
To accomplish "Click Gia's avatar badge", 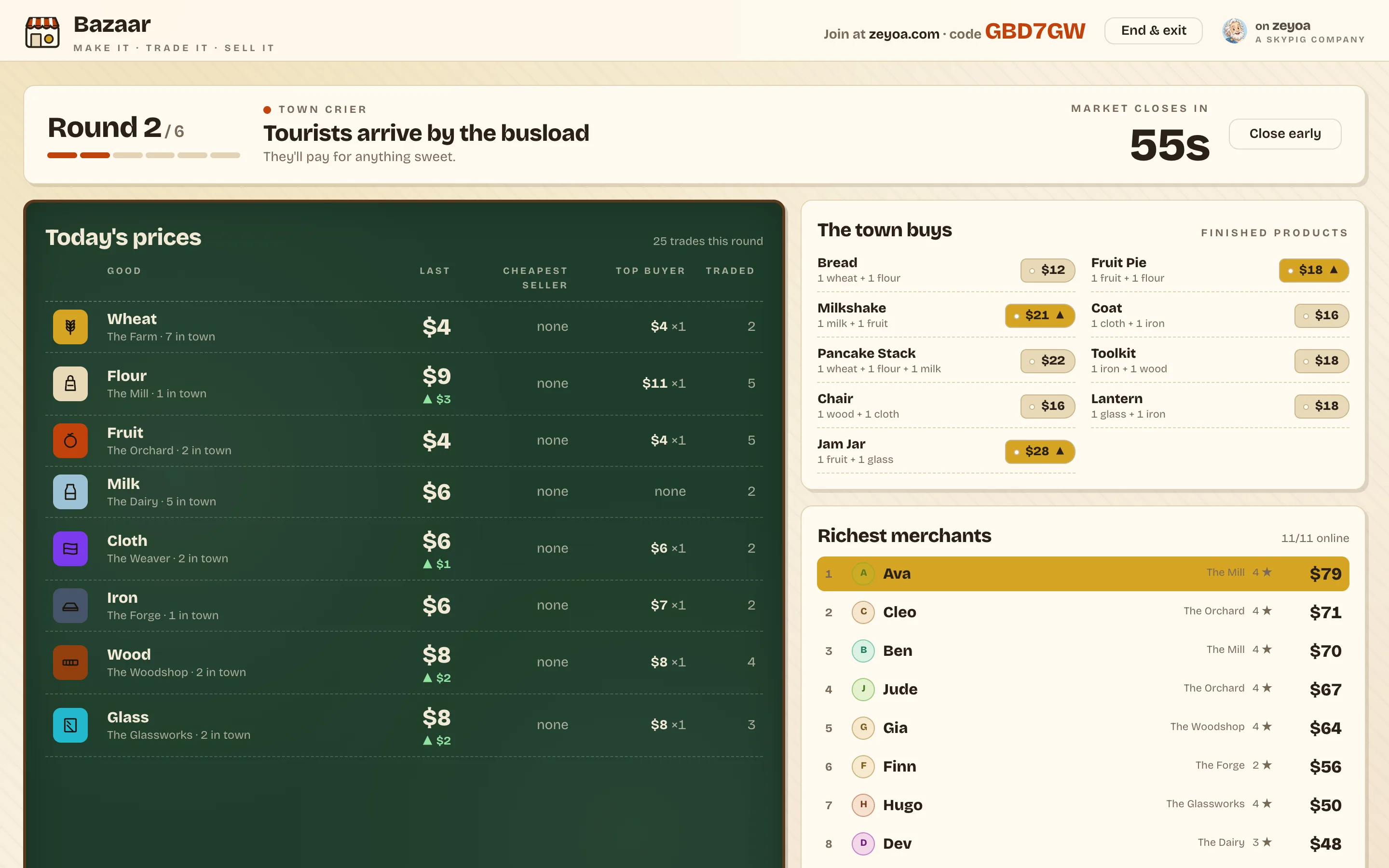I will [863, 727].
